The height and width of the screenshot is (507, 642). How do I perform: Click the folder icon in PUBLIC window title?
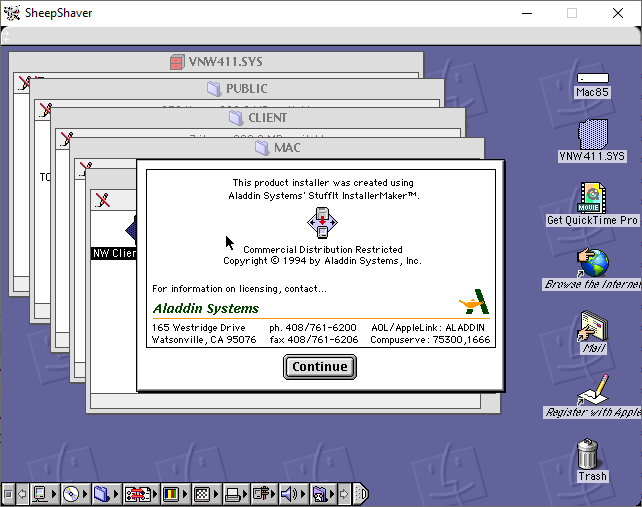coord(214,89)
